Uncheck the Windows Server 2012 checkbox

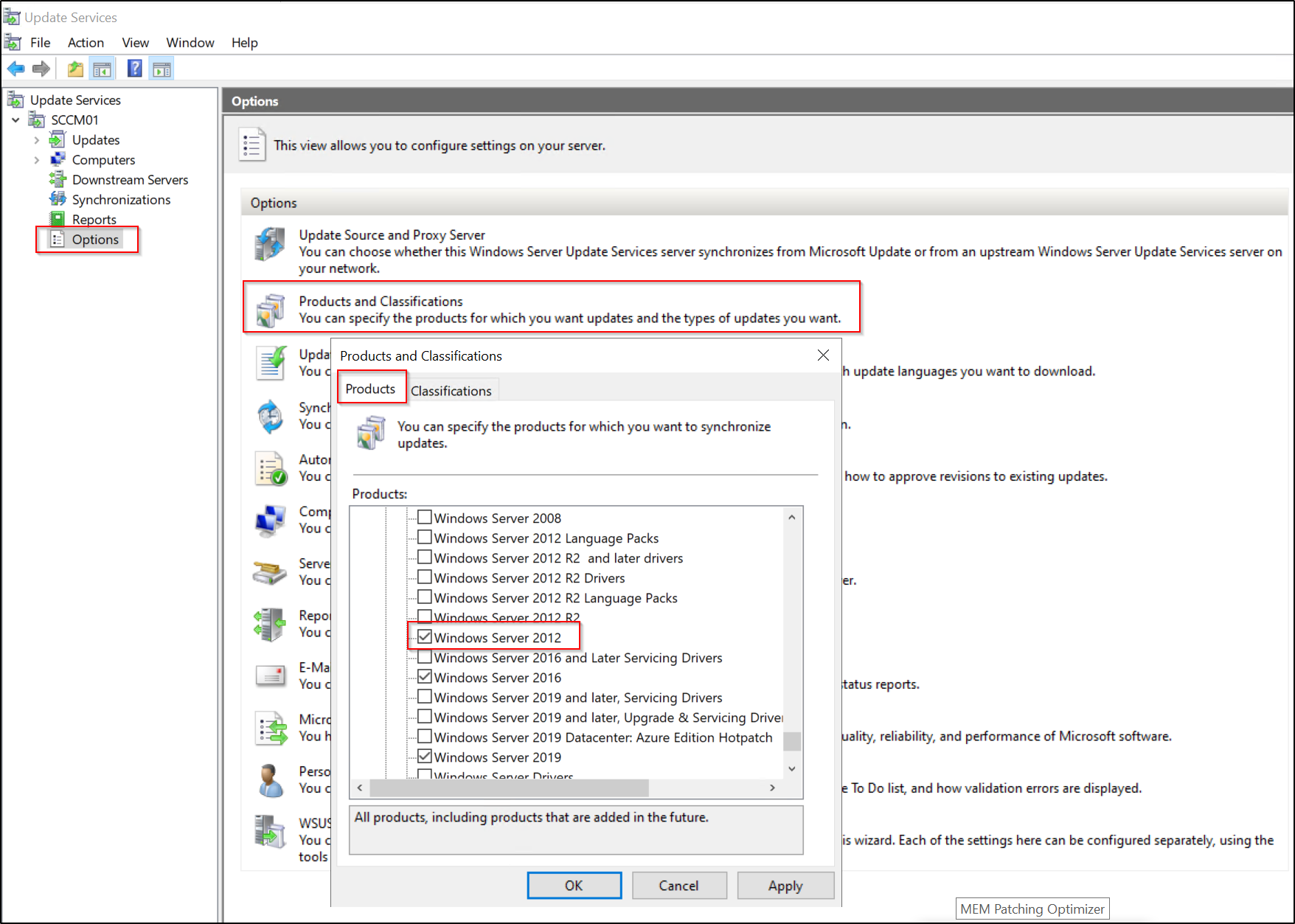[x=425, y=636]
